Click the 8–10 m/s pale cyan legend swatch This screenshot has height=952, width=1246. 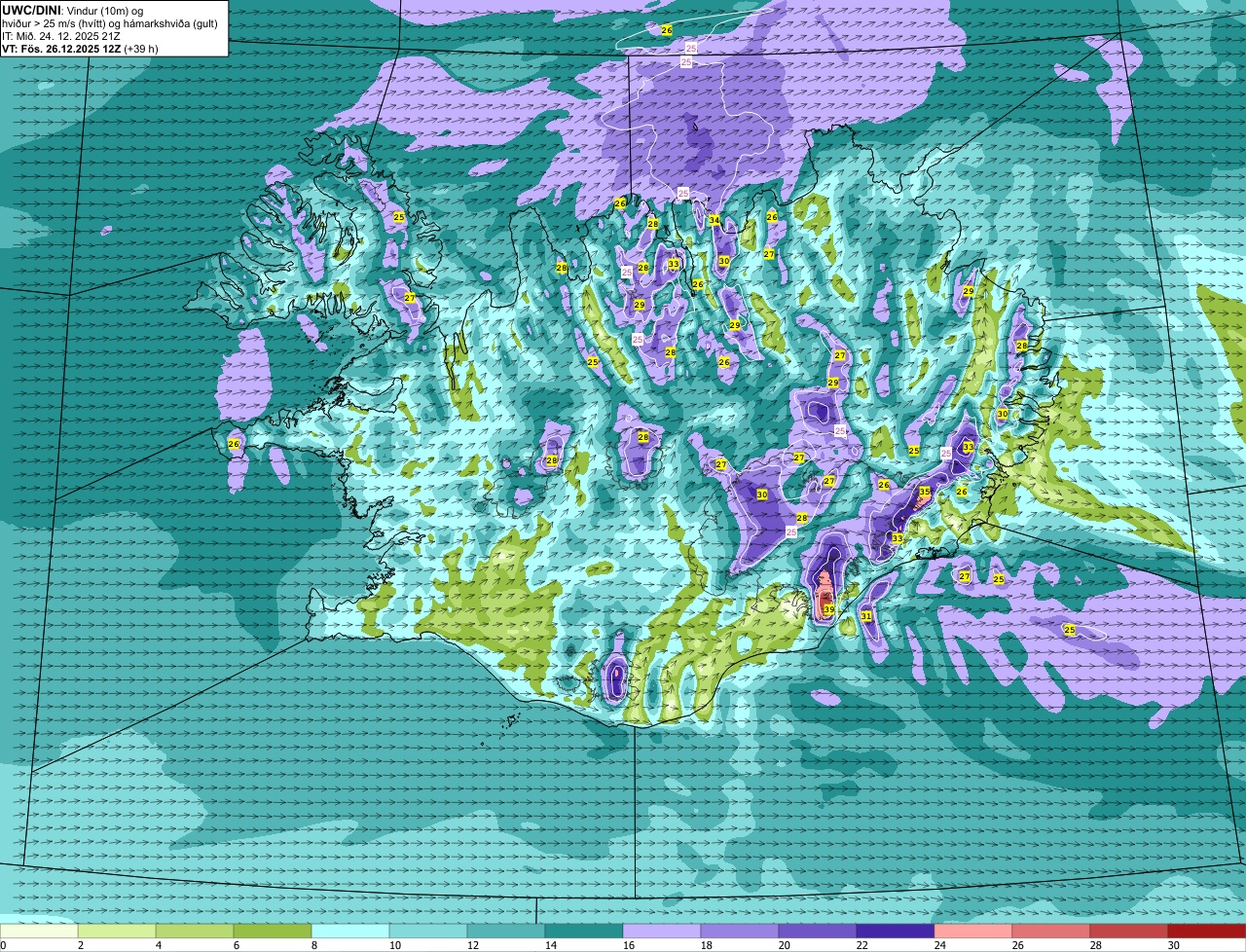pos(350,932)
